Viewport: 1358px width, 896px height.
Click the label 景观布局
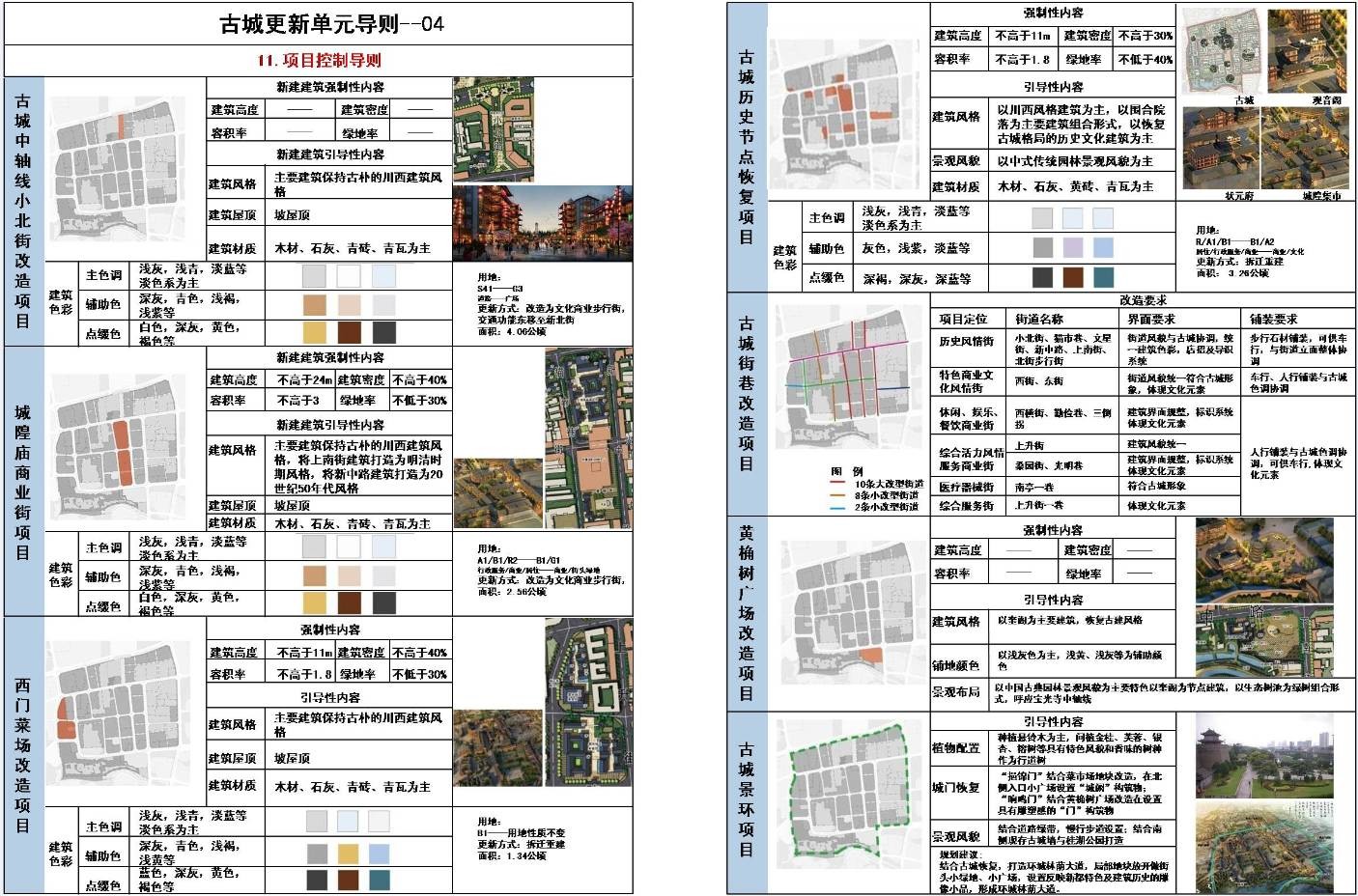(x=956, y=693)
